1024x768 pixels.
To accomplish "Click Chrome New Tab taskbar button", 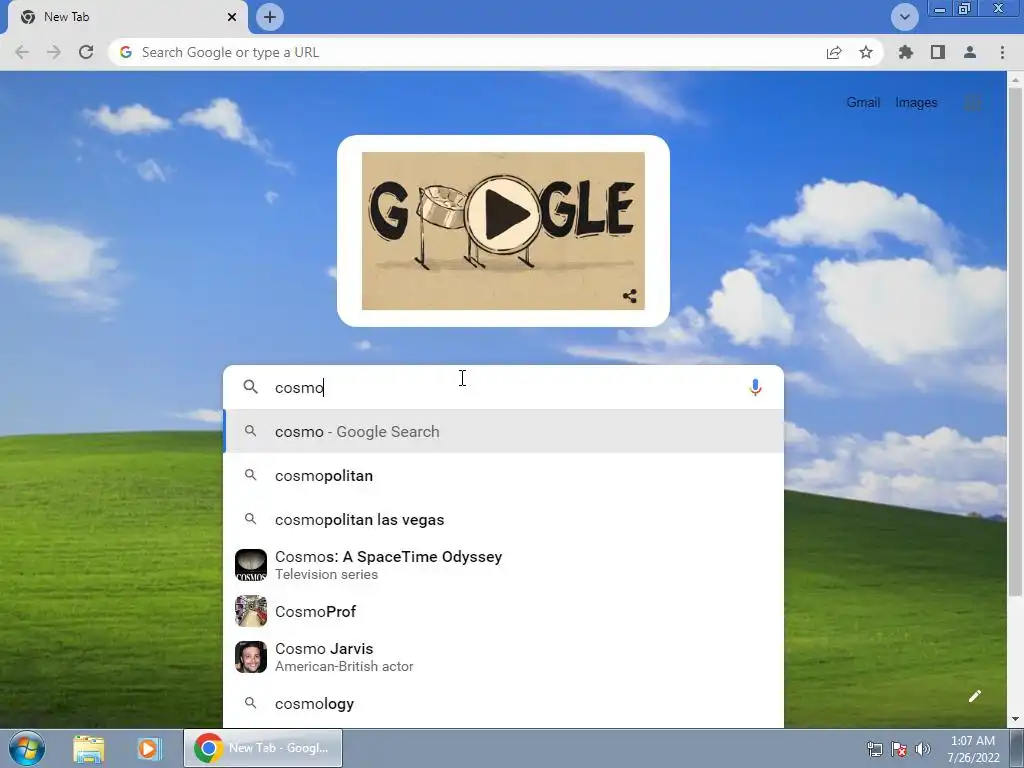I will point(263,748).
